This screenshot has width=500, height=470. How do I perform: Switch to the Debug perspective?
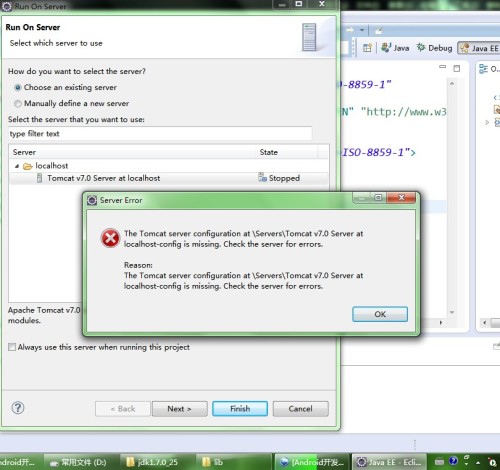pyautogui.click(x=434, y=48)
